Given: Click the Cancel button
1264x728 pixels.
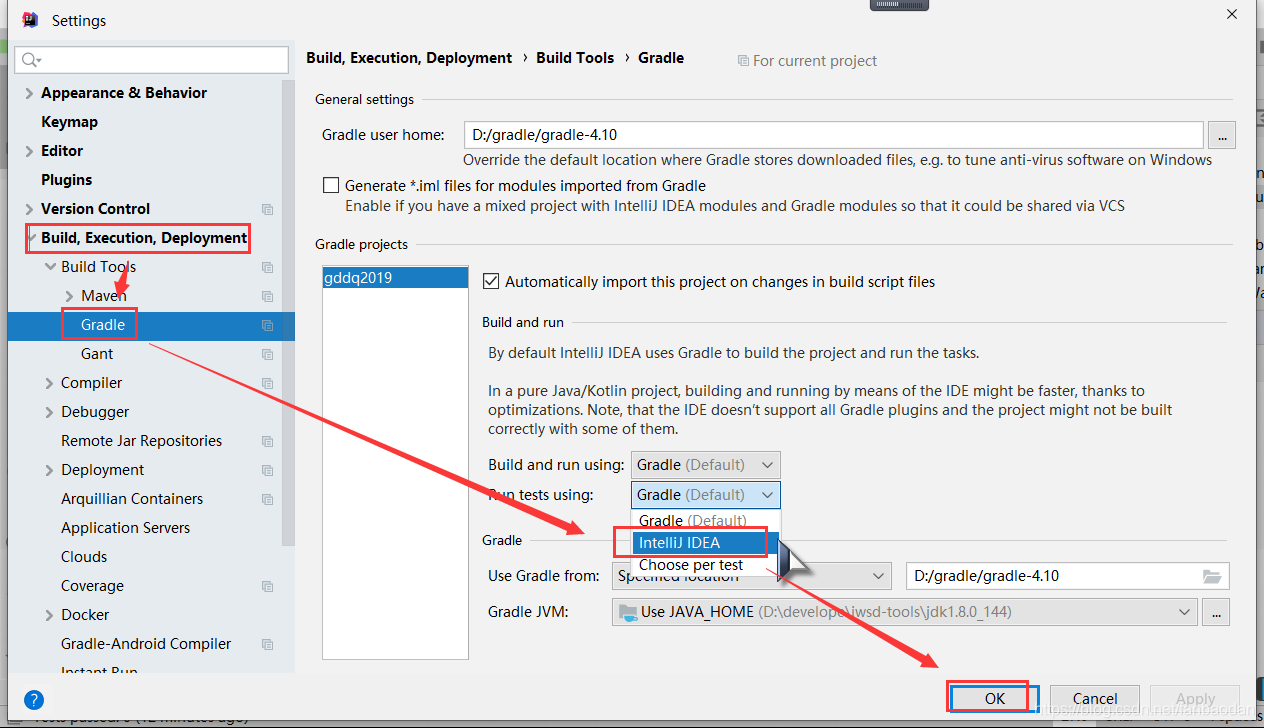Looking at the screenshot, I should click(1095, 698).
